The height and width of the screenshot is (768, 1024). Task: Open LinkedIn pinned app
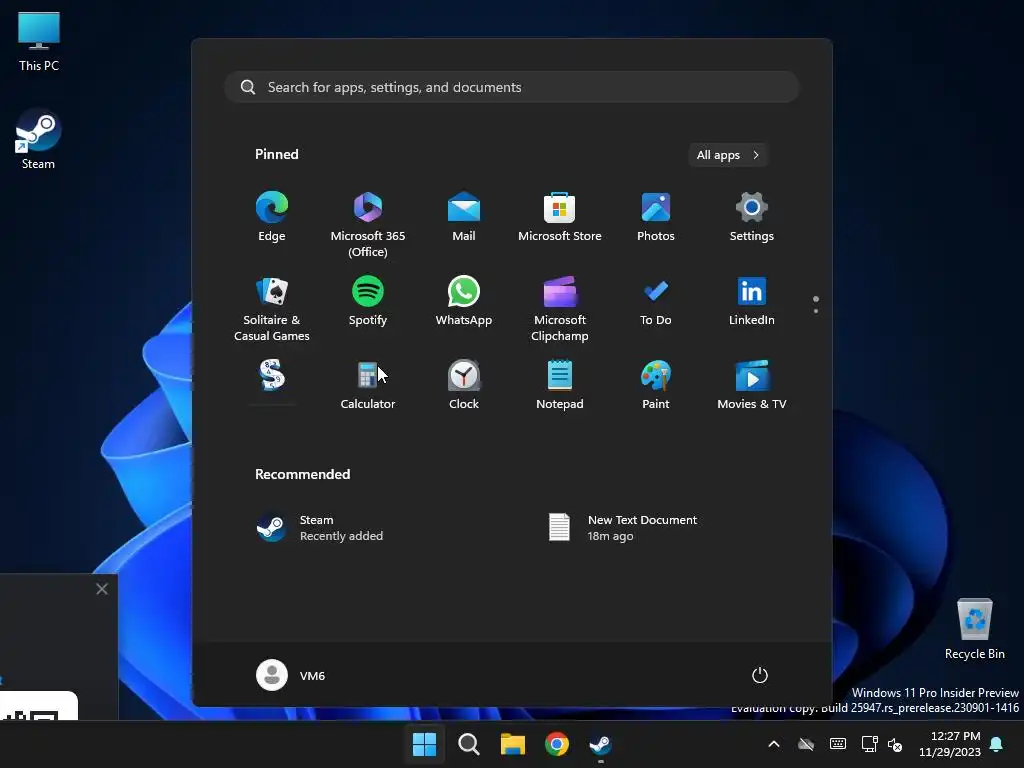pos(752,302)
